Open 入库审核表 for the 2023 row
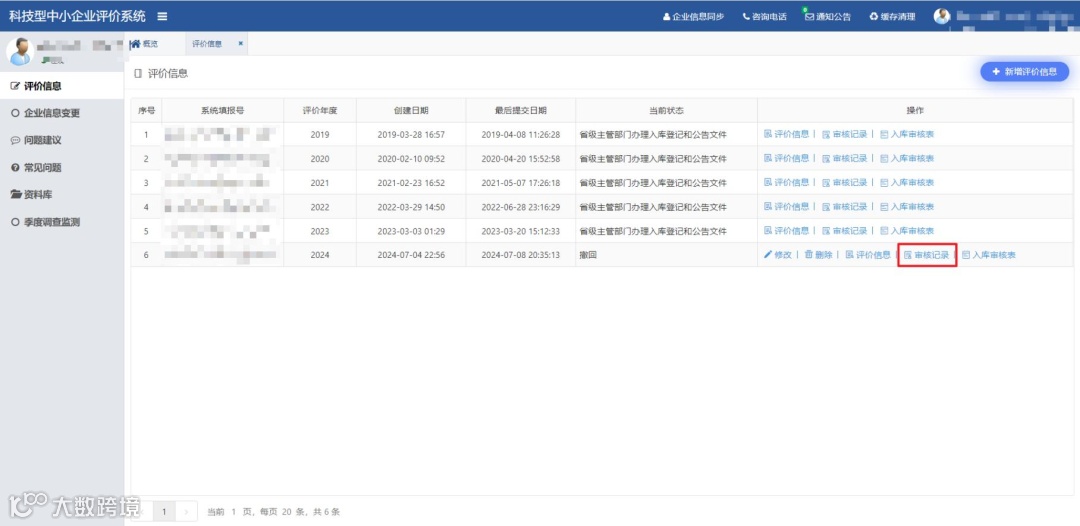Viewport: 1080px width, 526px height. [x=907, y=231]
